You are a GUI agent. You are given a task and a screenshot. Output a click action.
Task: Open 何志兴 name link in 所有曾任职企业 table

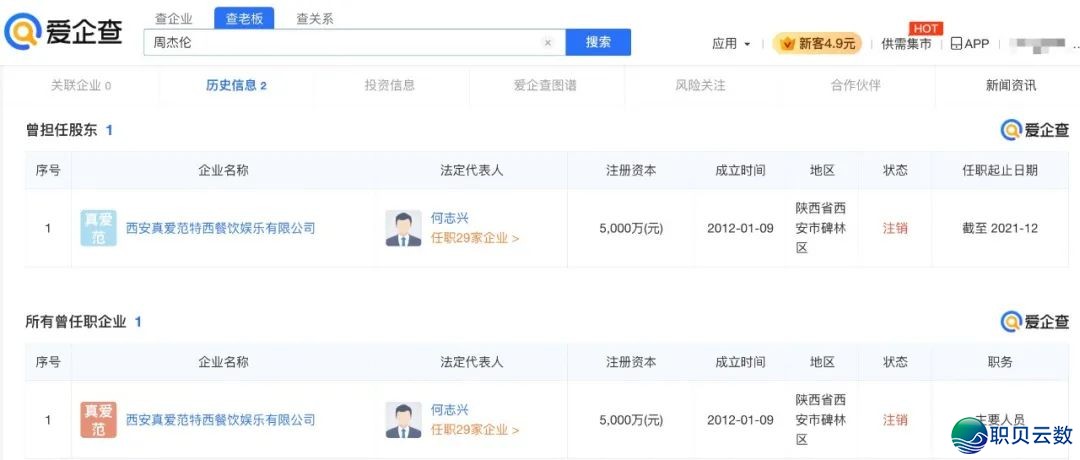[x=450, y=410]
